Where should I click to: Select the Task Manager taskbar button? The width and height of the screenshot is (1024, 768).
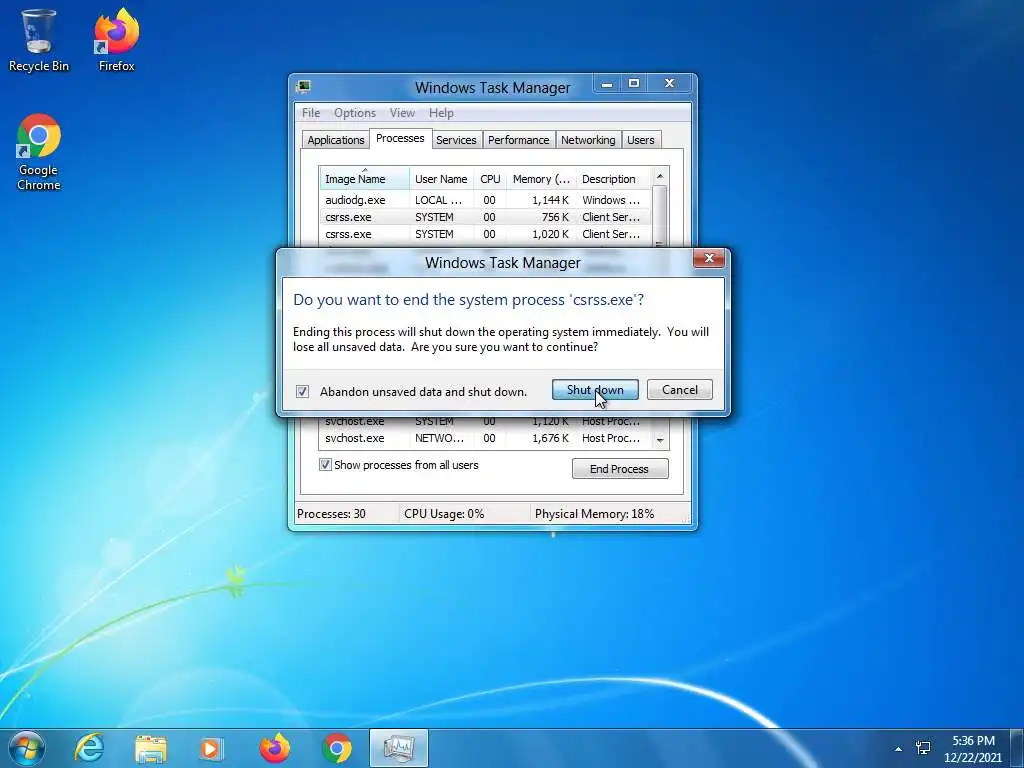(x=399, y=748)
